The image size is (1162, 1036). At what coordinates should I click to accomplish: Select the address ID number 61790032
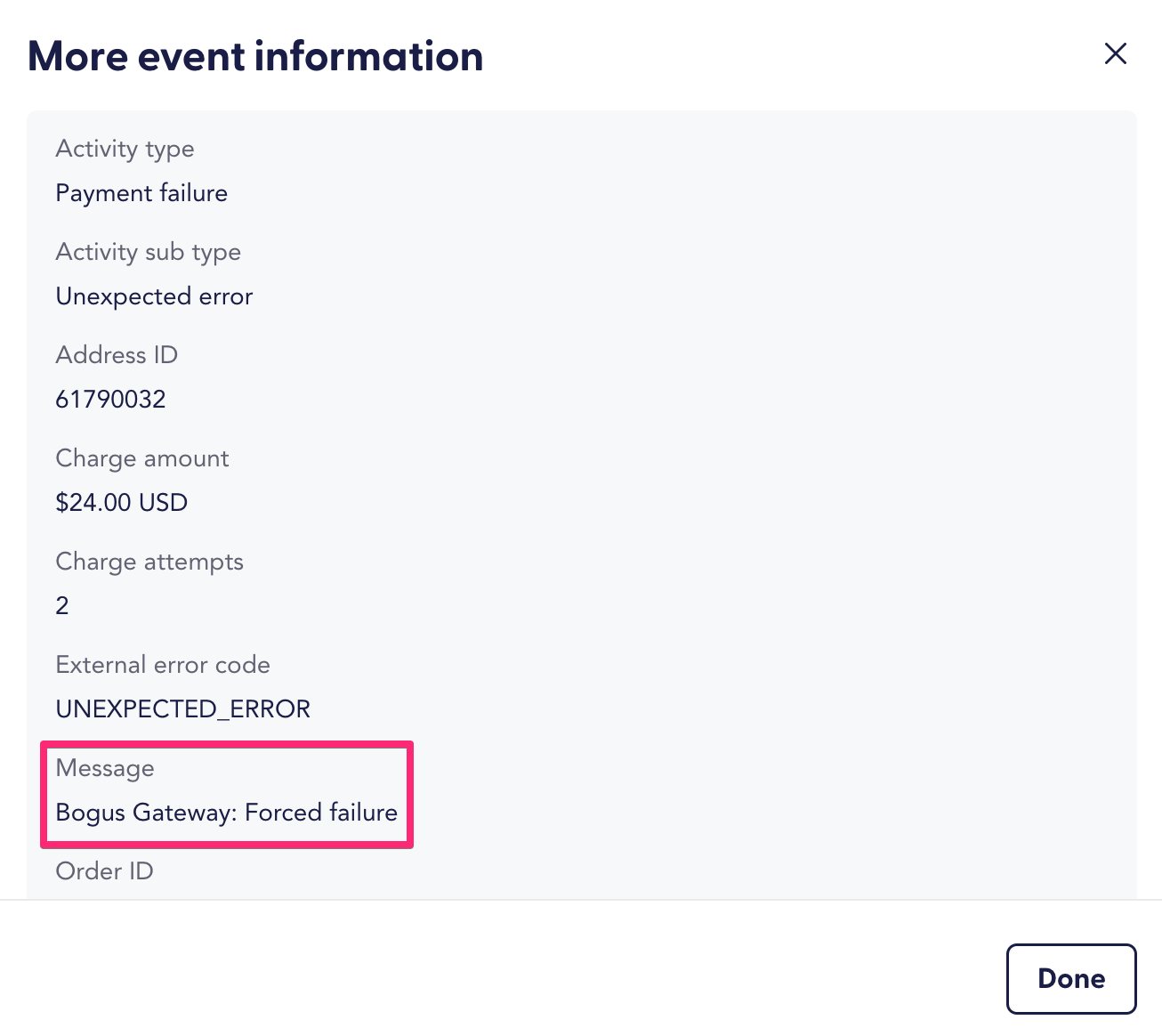[110, 400]
